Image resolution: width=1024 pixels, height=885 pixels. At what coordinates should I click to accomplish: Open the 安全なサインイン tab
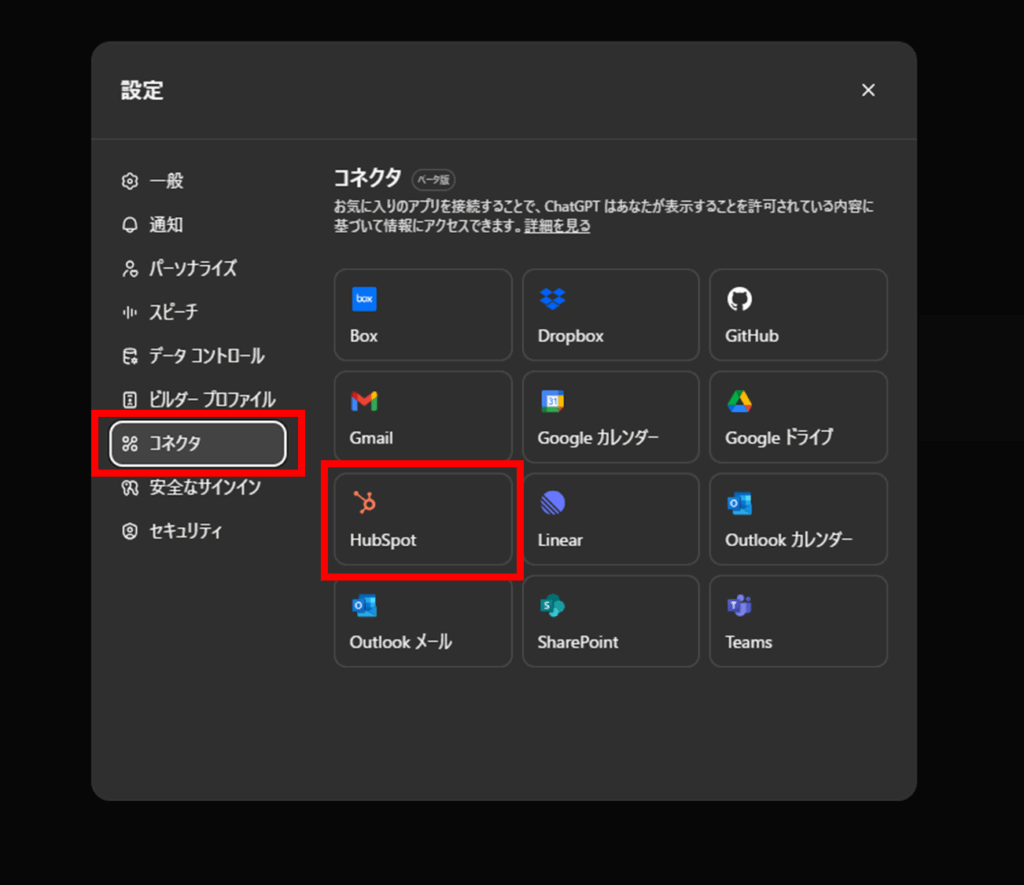(x=198, y=487)
